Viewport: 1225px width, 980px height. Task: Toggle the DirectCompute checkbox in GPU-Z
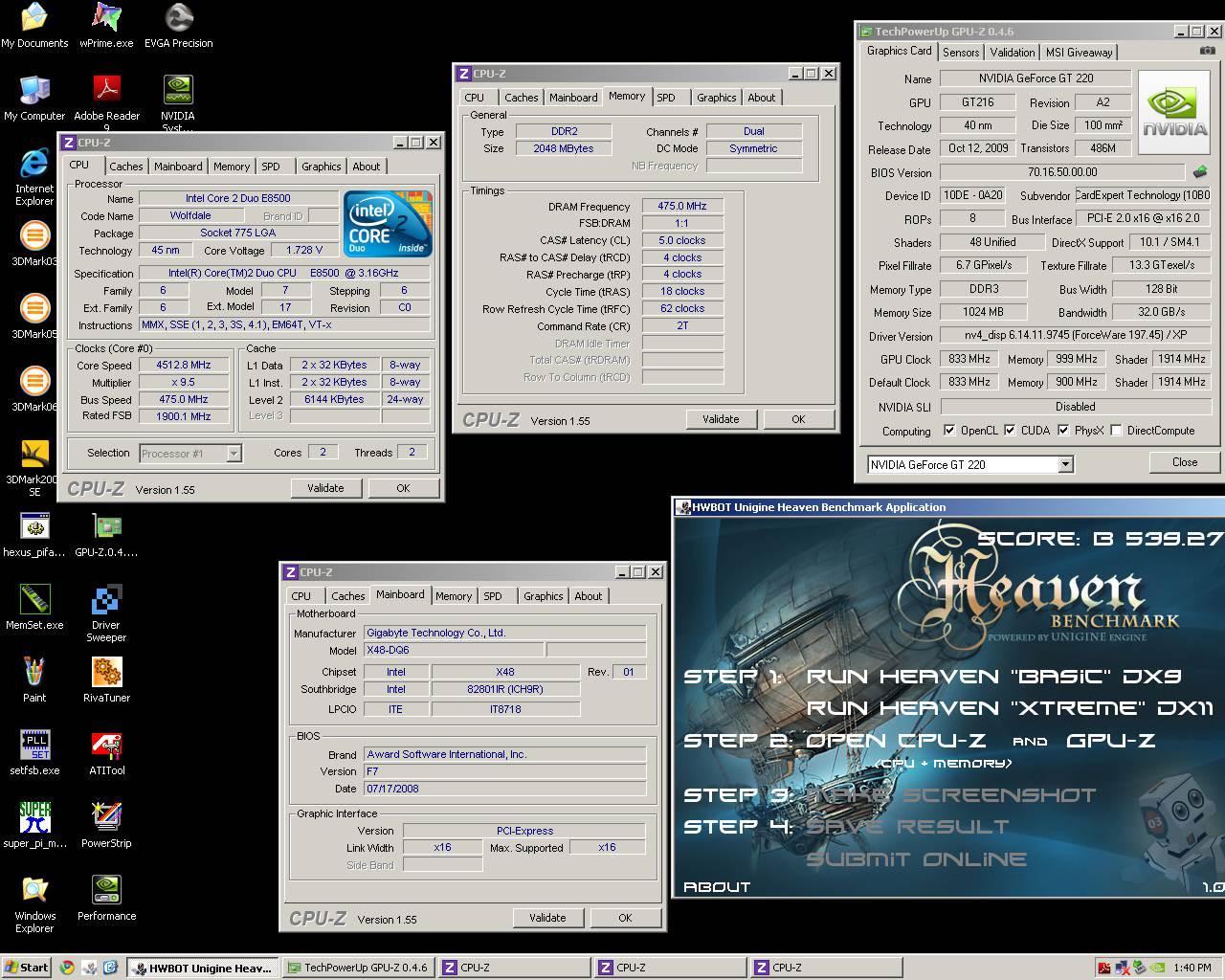(1116, 431)
